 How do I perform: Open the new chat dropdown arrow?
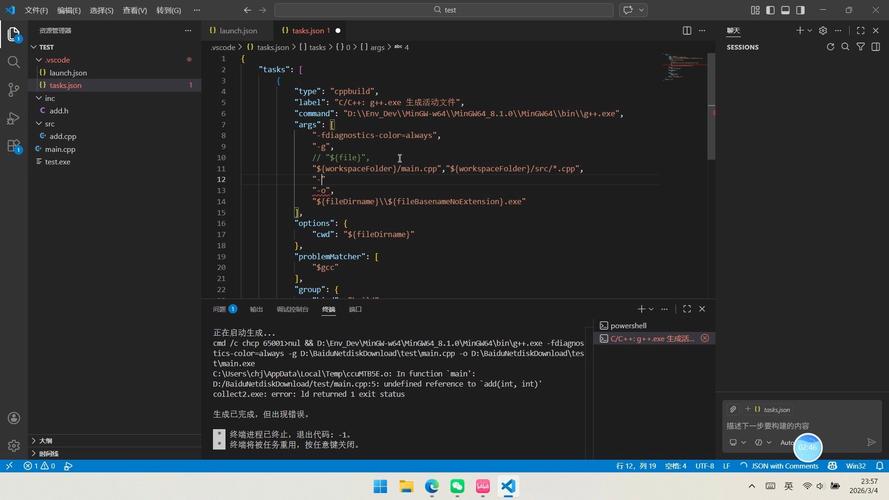coord(810,31)
